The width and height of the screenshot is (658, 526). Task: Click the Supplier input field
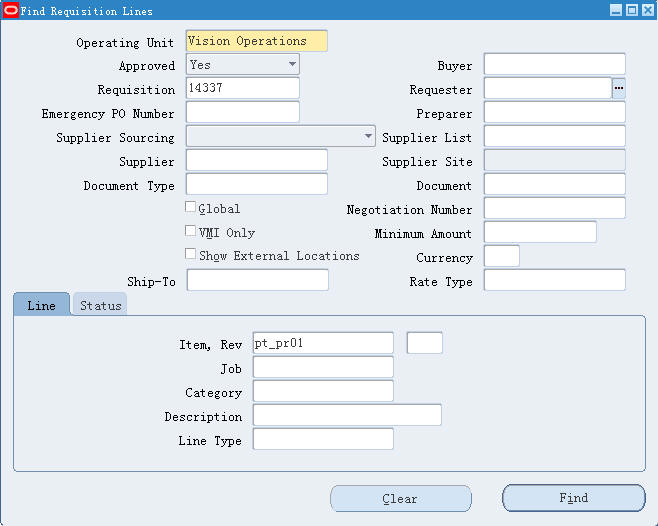257,160
